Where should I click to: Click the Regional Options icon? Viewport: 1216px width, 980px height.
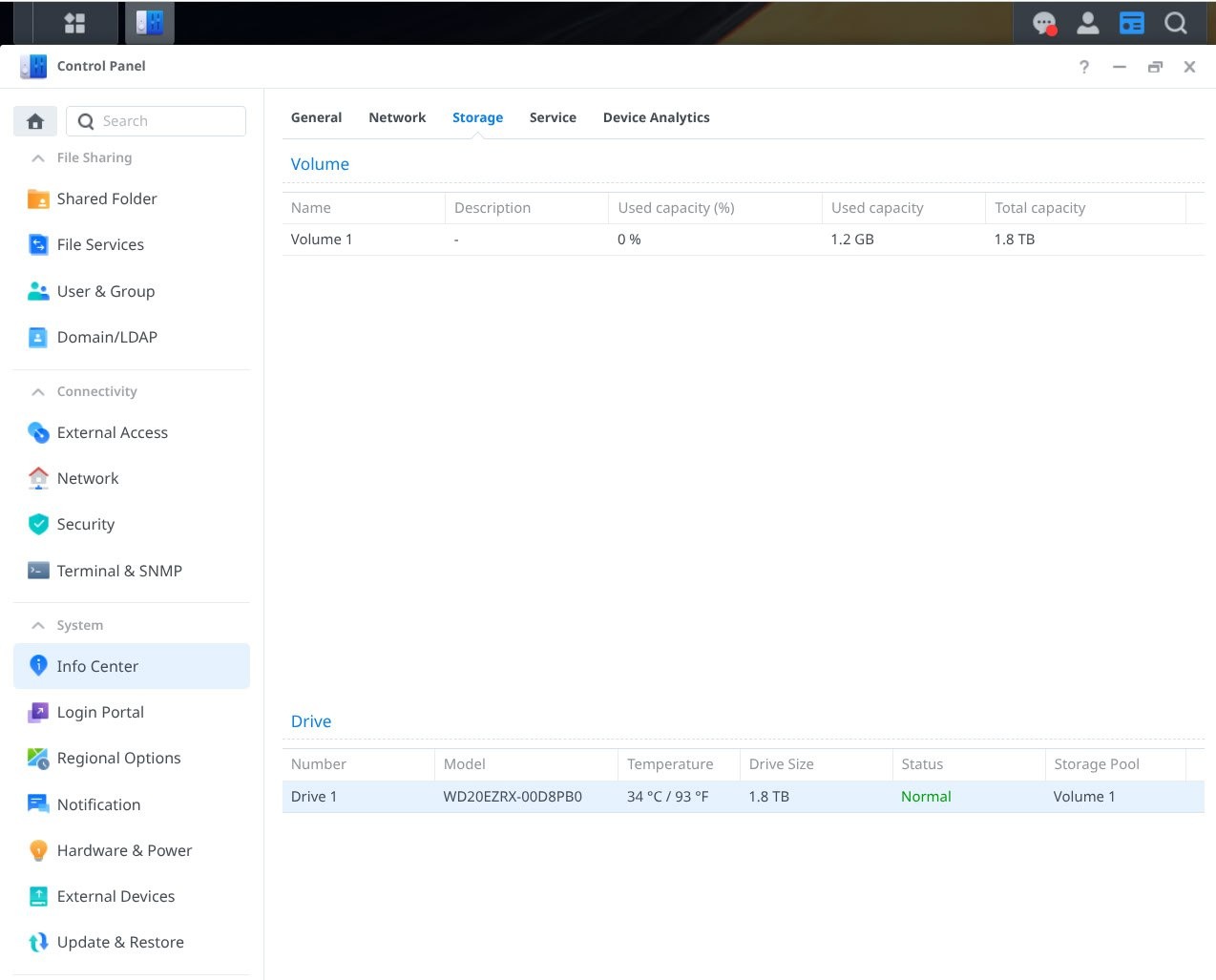(x=38, y=758)
